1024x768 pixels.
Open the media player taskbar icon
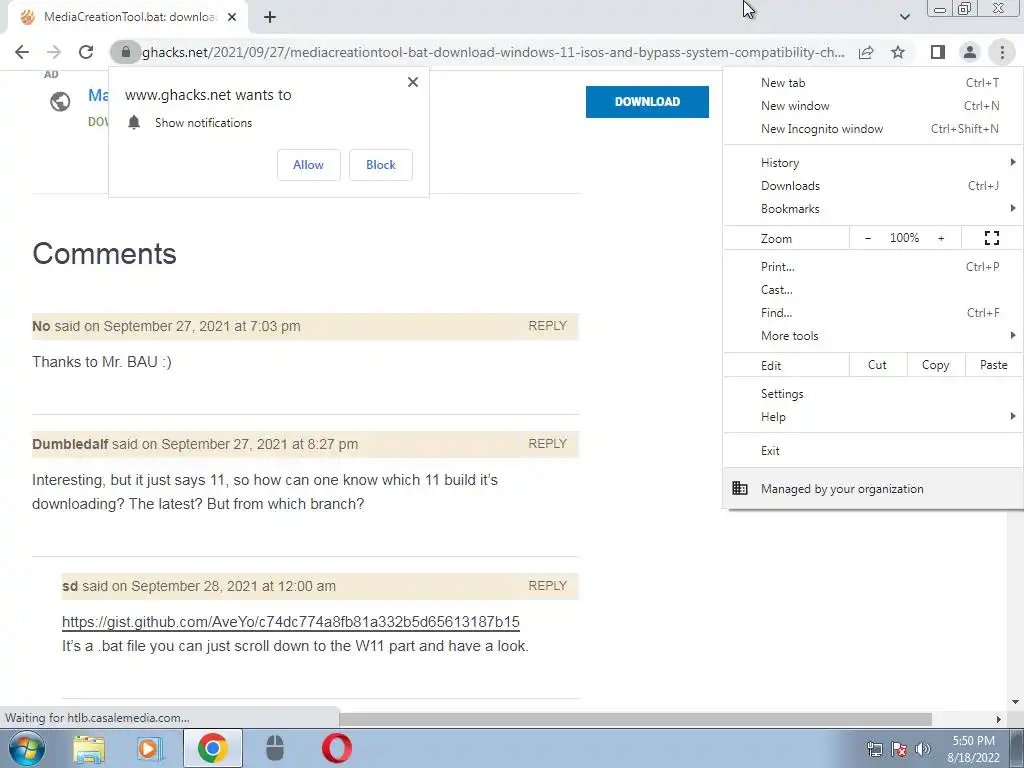click(150, 749)
